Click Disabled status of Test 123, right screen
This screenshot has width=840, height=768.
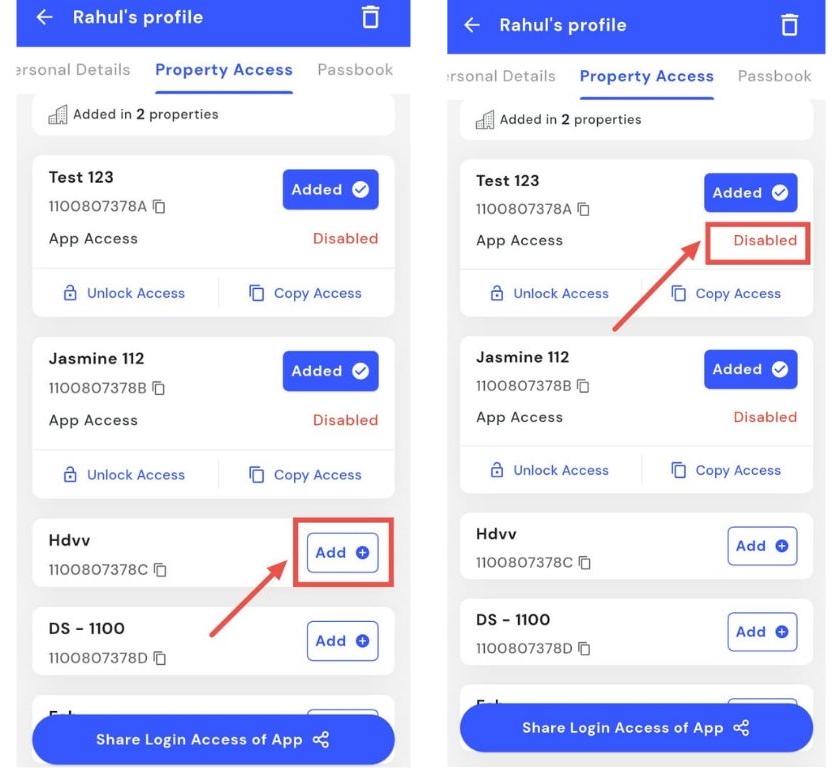point(765,240)
